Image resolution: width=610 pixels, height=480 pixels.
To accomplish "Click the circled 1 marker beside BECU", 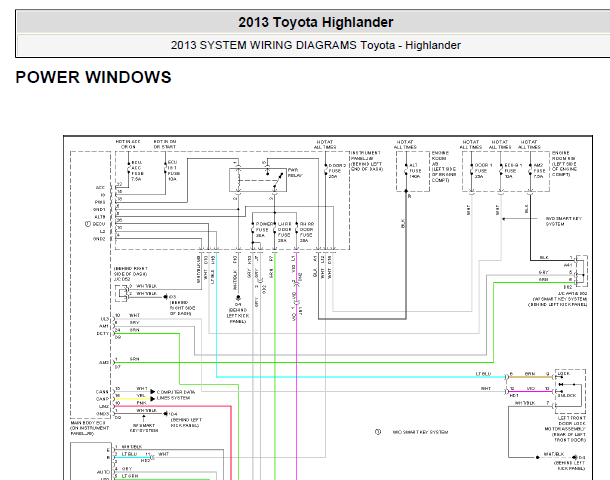I will (88, 224).
